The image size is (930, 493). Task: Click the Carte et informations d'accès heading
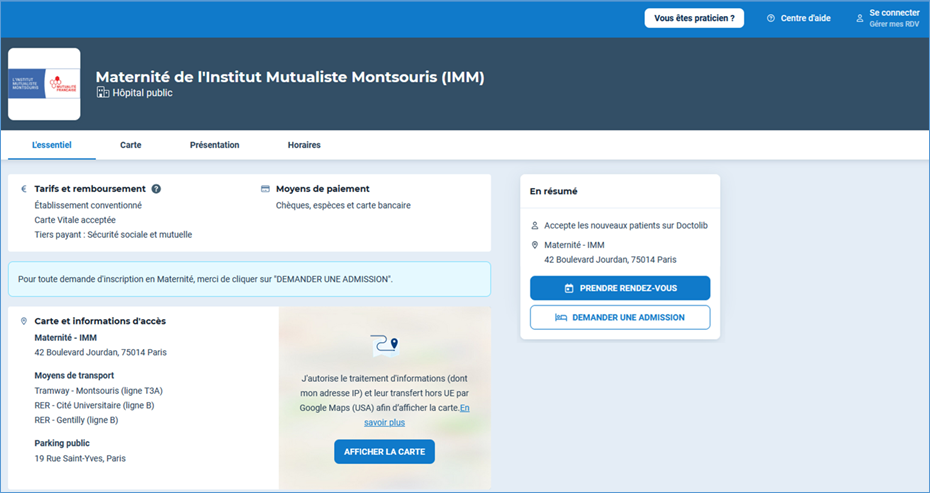[x=100, y=321]
